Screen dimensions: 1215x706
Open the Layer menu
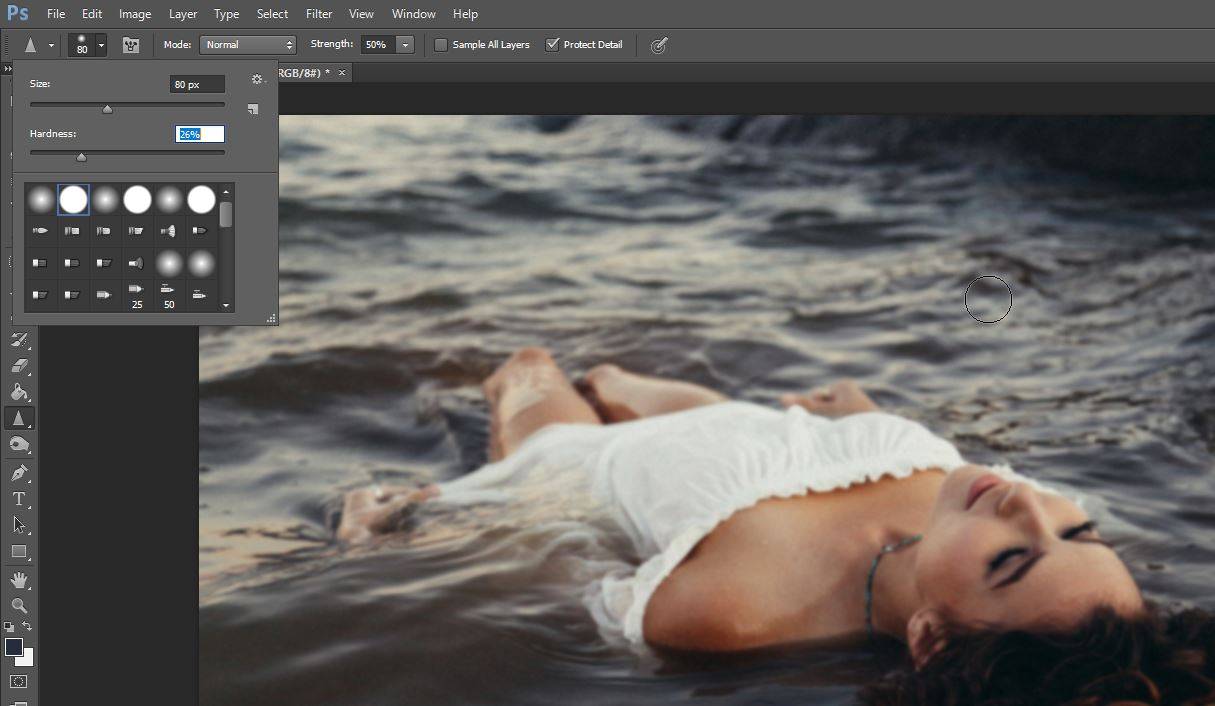click(x=183, y=14)
